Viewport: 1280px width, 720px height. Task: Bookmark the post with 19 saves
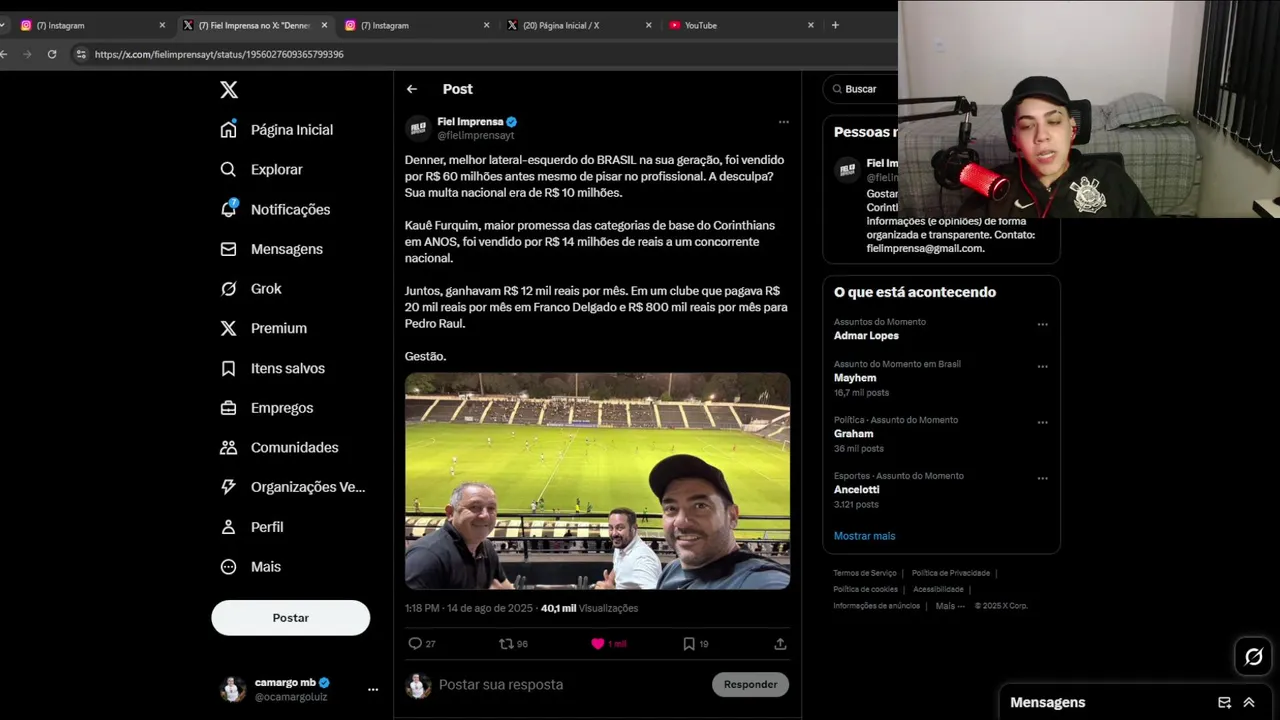point(689,644)
